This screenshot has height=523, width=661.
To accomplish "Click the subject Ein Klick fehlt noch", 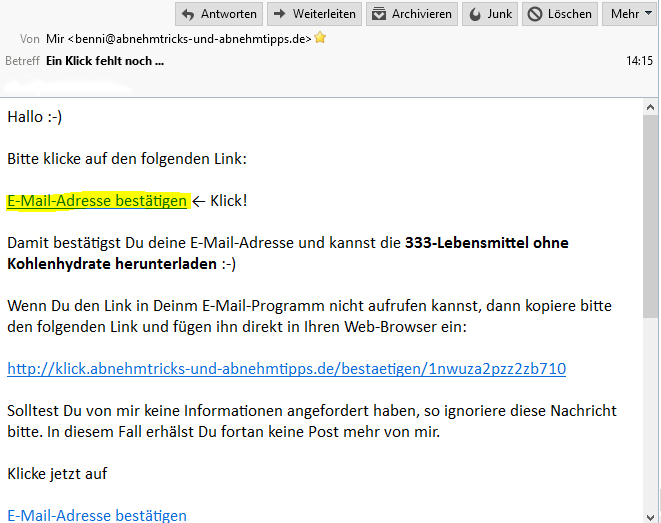I will pos(105,61).
